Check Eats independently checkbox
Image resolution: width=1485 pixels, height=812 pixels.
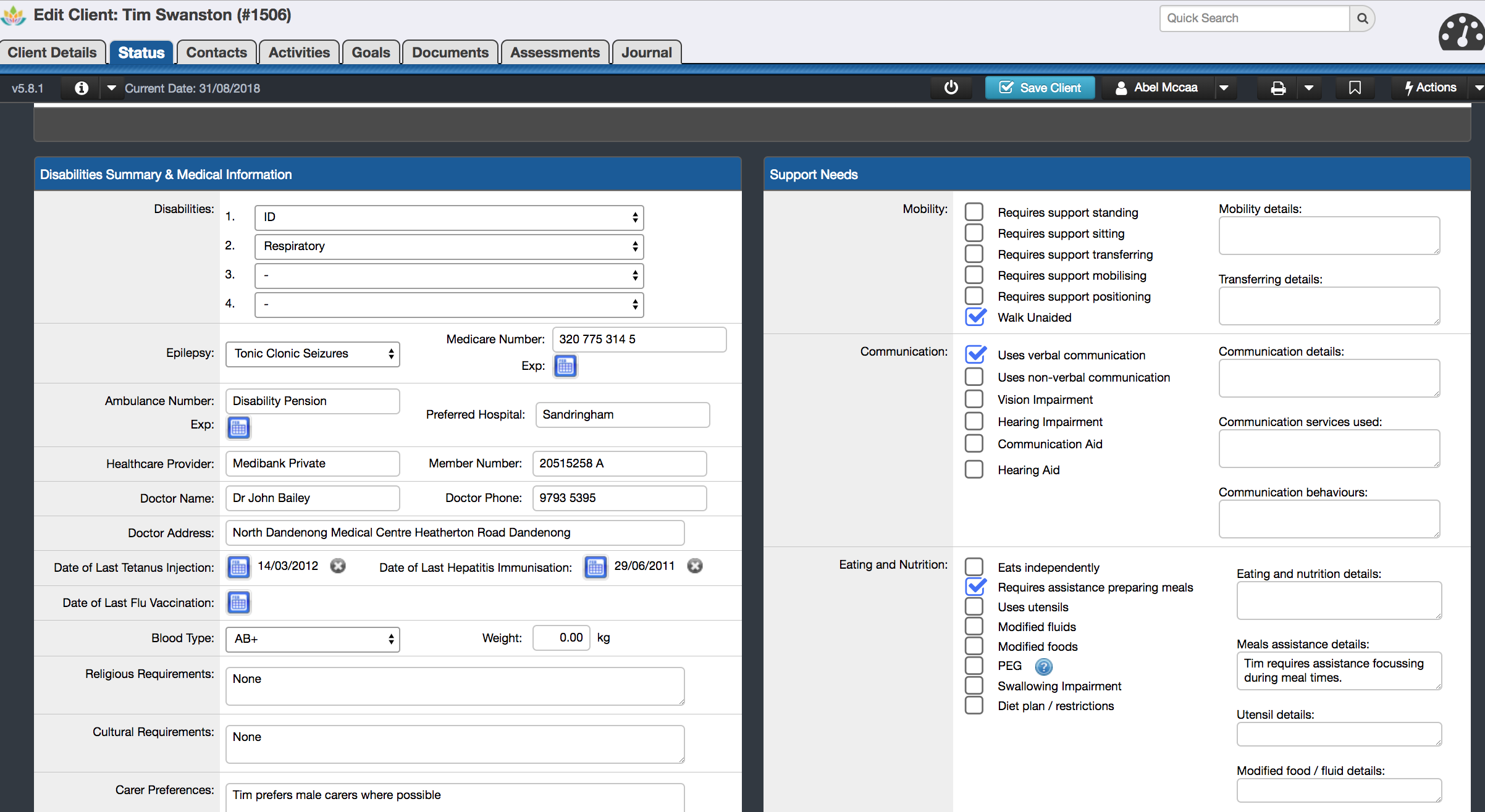point(974,567)
